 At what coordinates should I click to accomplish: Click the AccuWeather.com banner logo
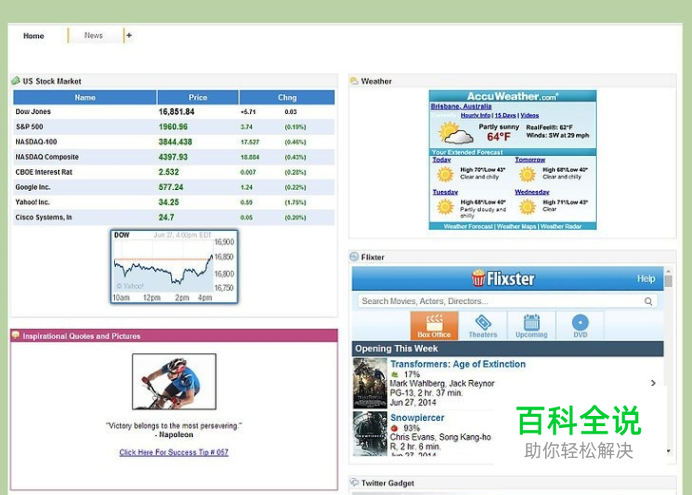[x=512, y=96]
